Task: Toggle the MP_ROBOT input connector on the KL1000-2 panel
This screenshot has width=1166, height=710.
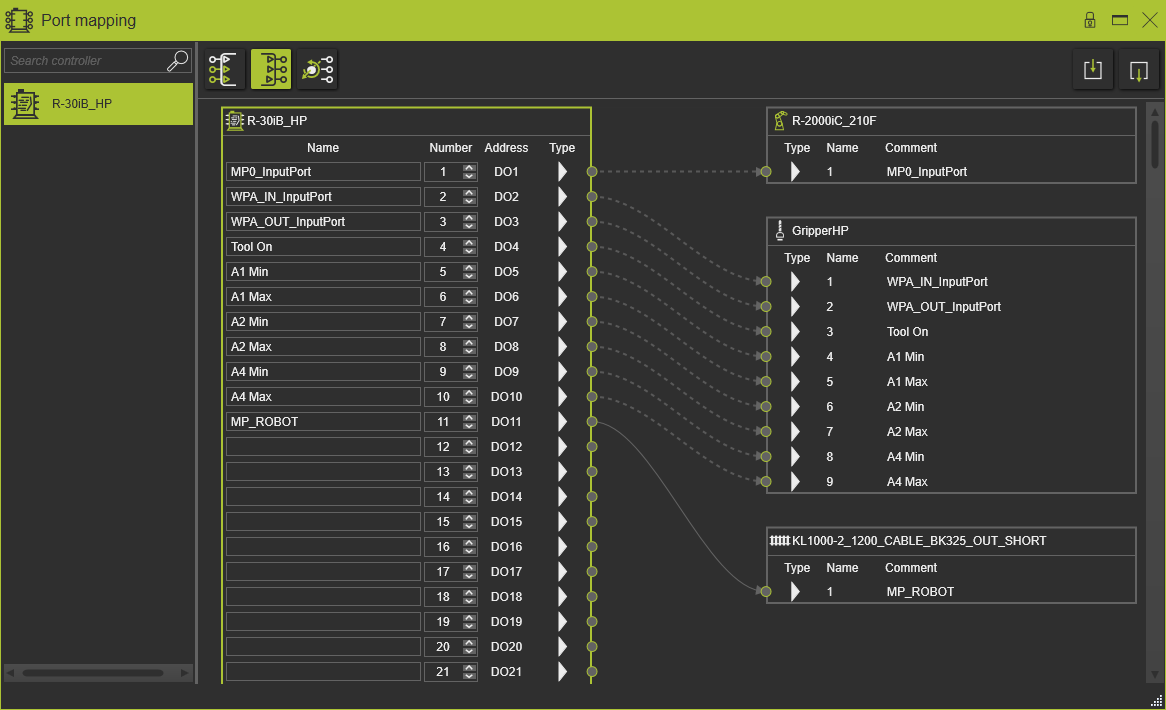Action: [765, 591]
